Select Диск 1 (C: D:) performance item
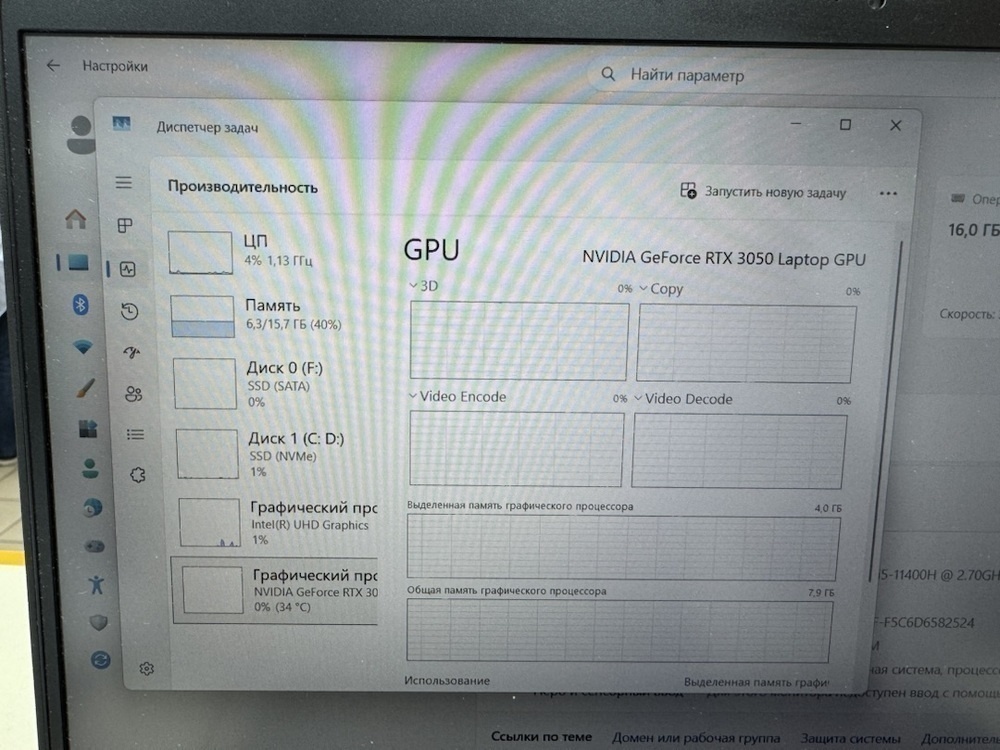Image resolution: width=1000 pixels, height=750 pixels. pos(278,454)
